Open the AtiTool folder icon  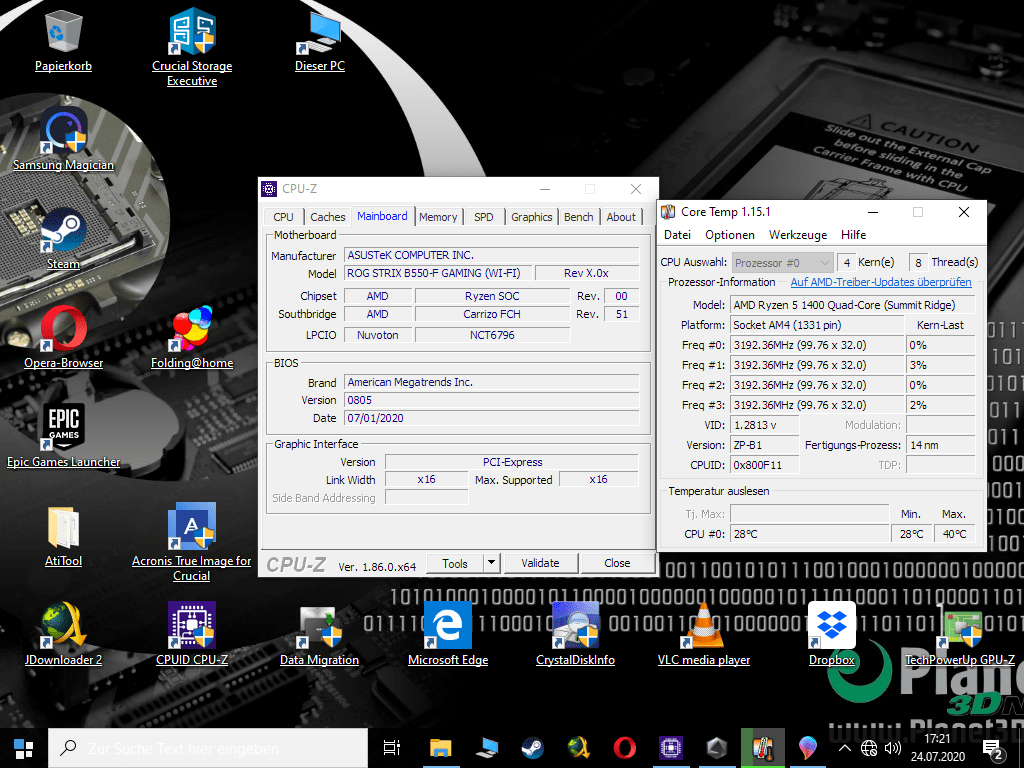[63, 536]
